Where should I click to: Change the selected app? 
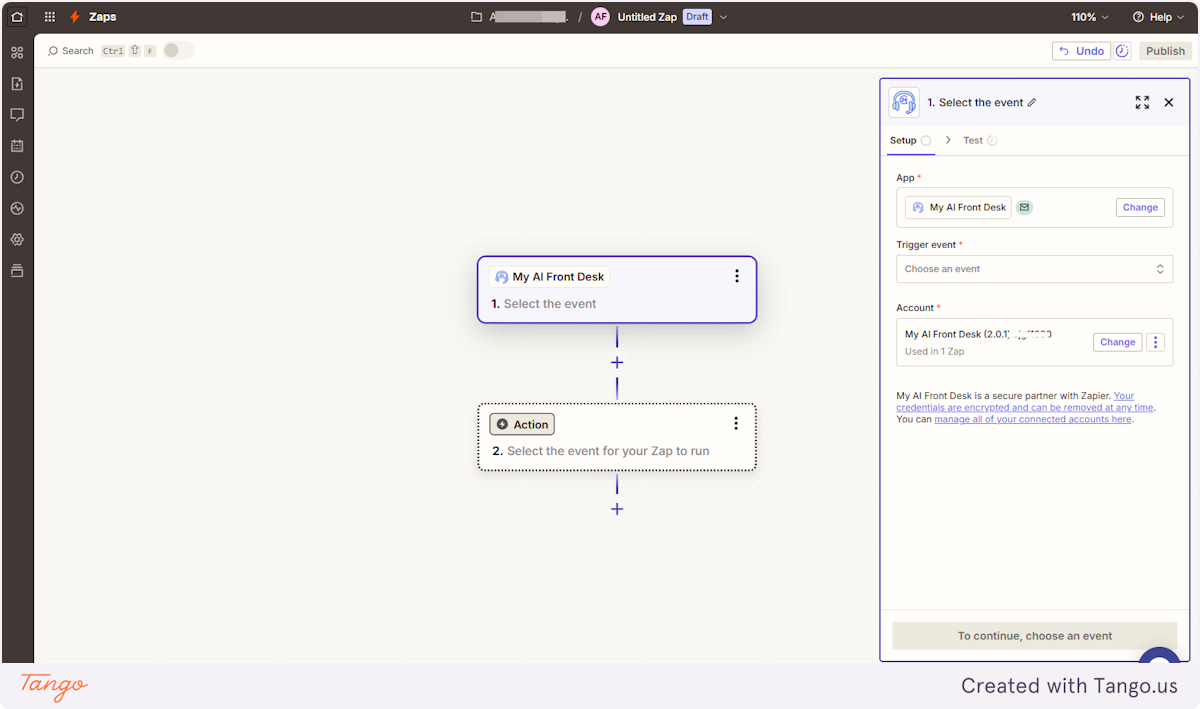(1140, 207)
